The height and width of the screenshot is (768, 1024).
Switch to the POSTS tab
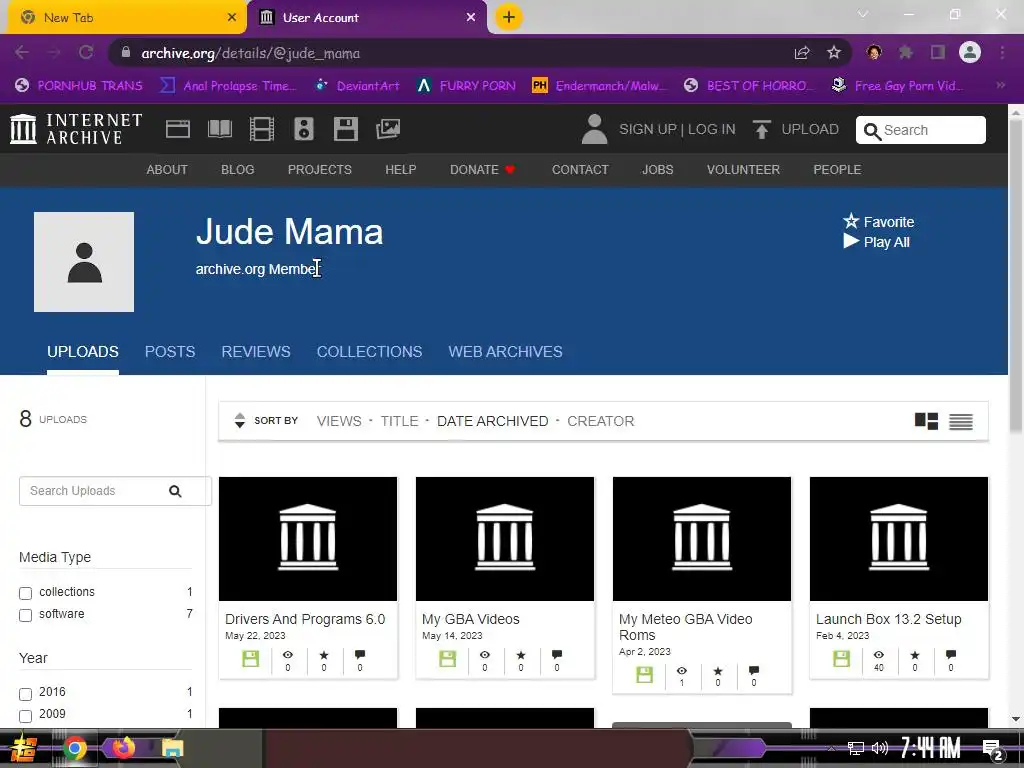170,352
